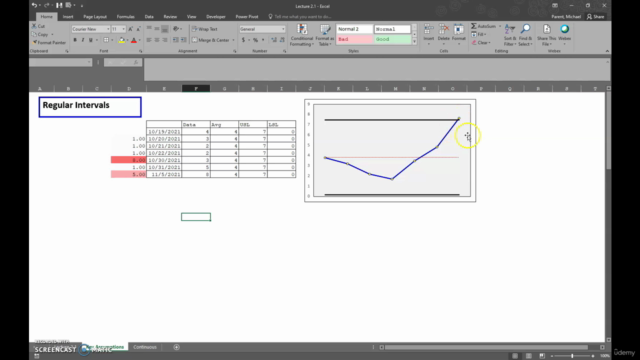Click the AutoSum sigma icon

(474, 26)
